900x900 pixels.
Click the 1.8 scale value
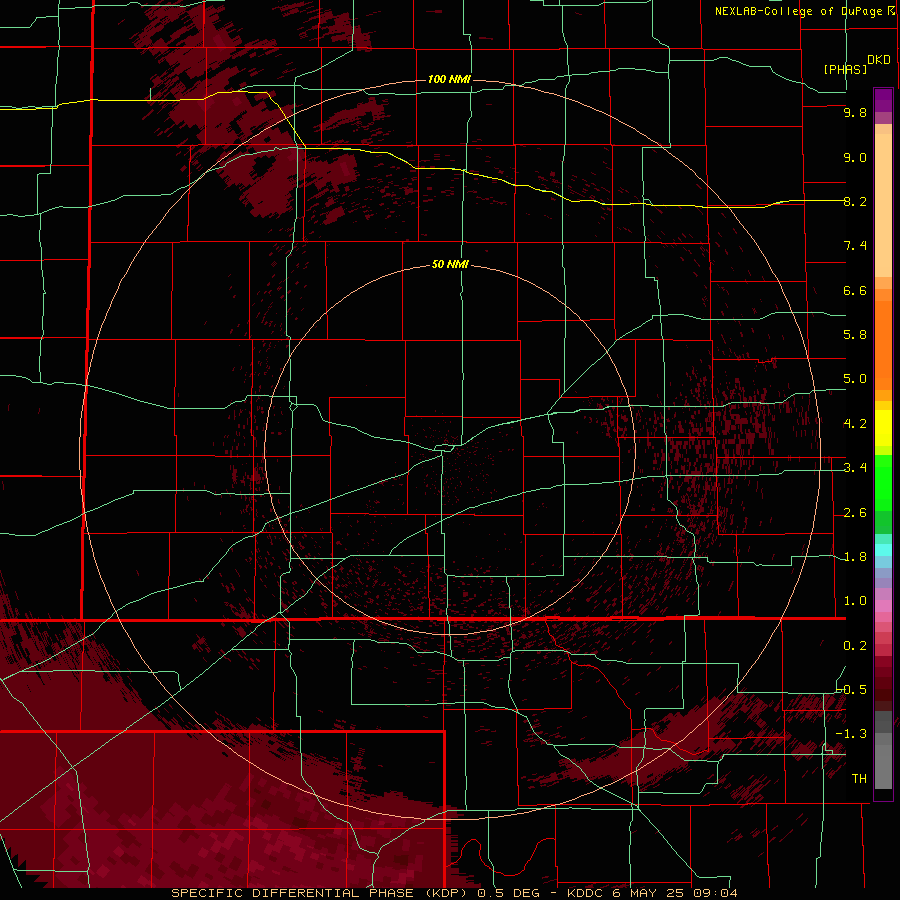(855, 557)
